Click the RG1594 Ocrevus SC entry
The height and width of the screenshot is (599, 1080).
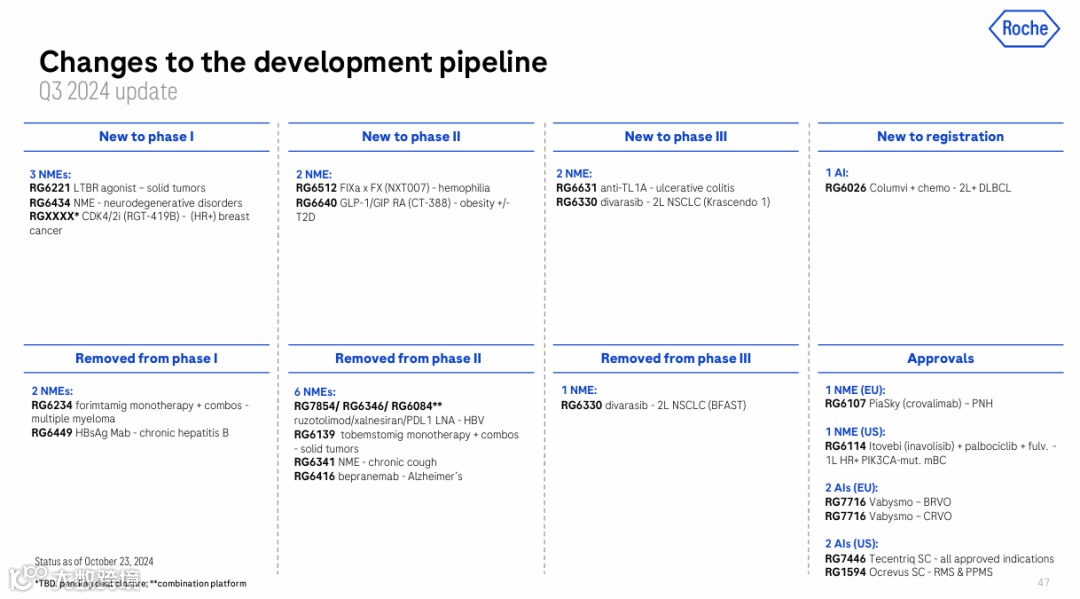click(x=908, y=572)
